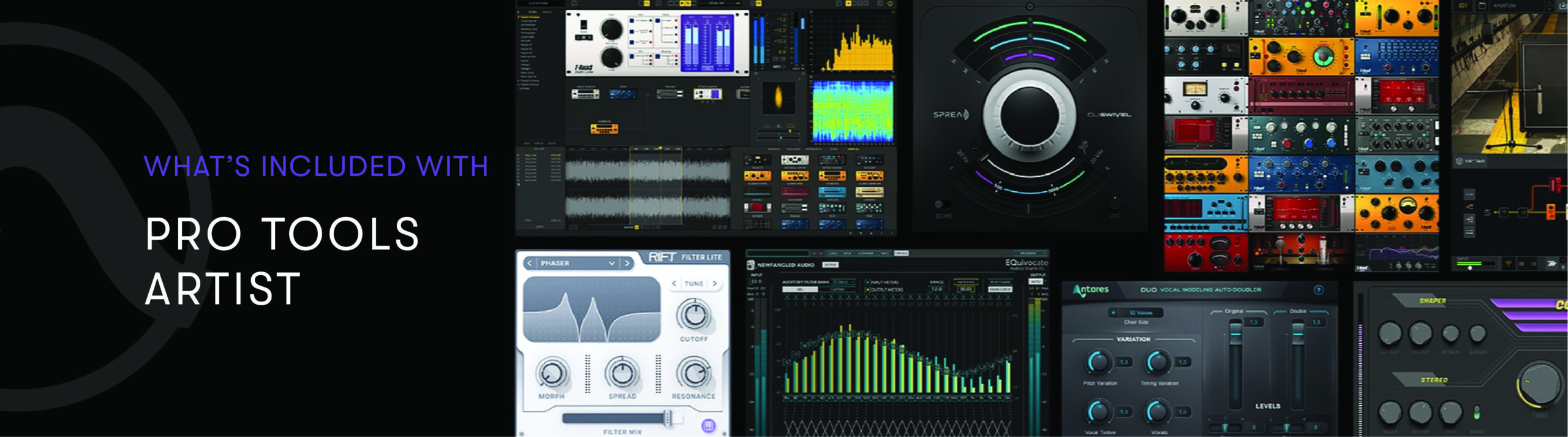Click the orange phase scope display in T-RackS

[778, 97]
